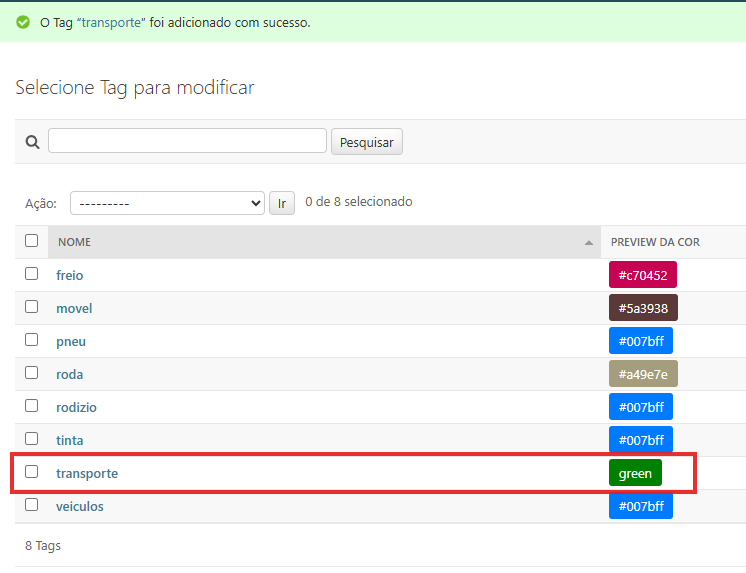Viewport: 746px width, 573px height.
Task: Mark the pneu row checkbox
Action: (x=32, y=340)
